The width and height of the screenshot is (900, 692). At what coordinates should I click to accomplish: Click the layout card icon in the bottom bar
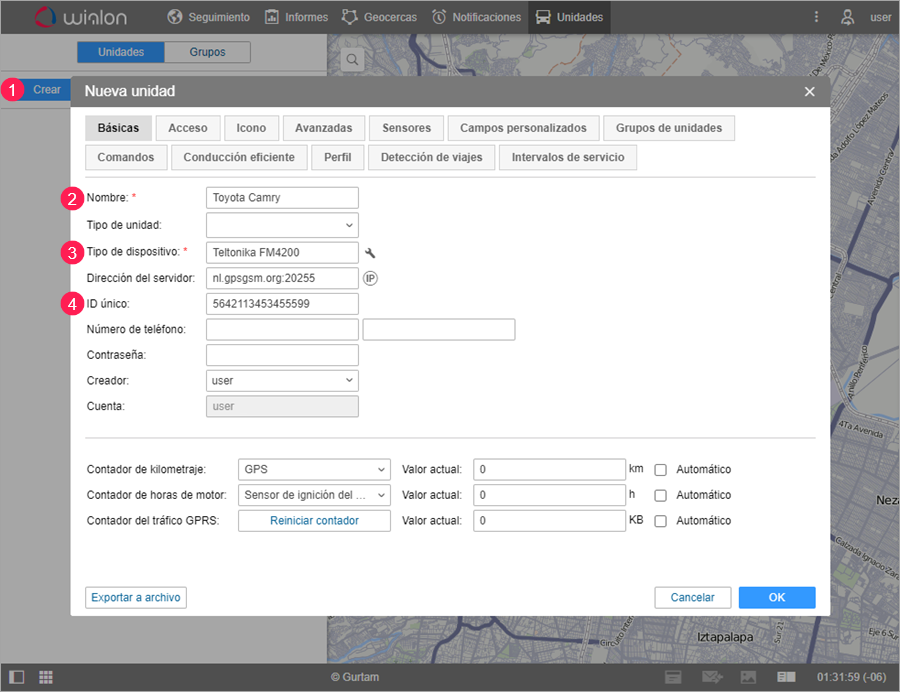pyautogui.click(x=786, y=677)
